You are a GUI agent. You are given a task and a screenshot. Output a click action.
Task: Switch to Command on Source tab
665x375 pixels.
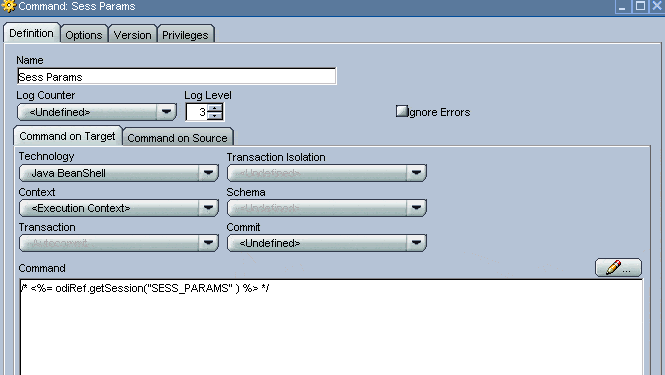tap(178, 138)
